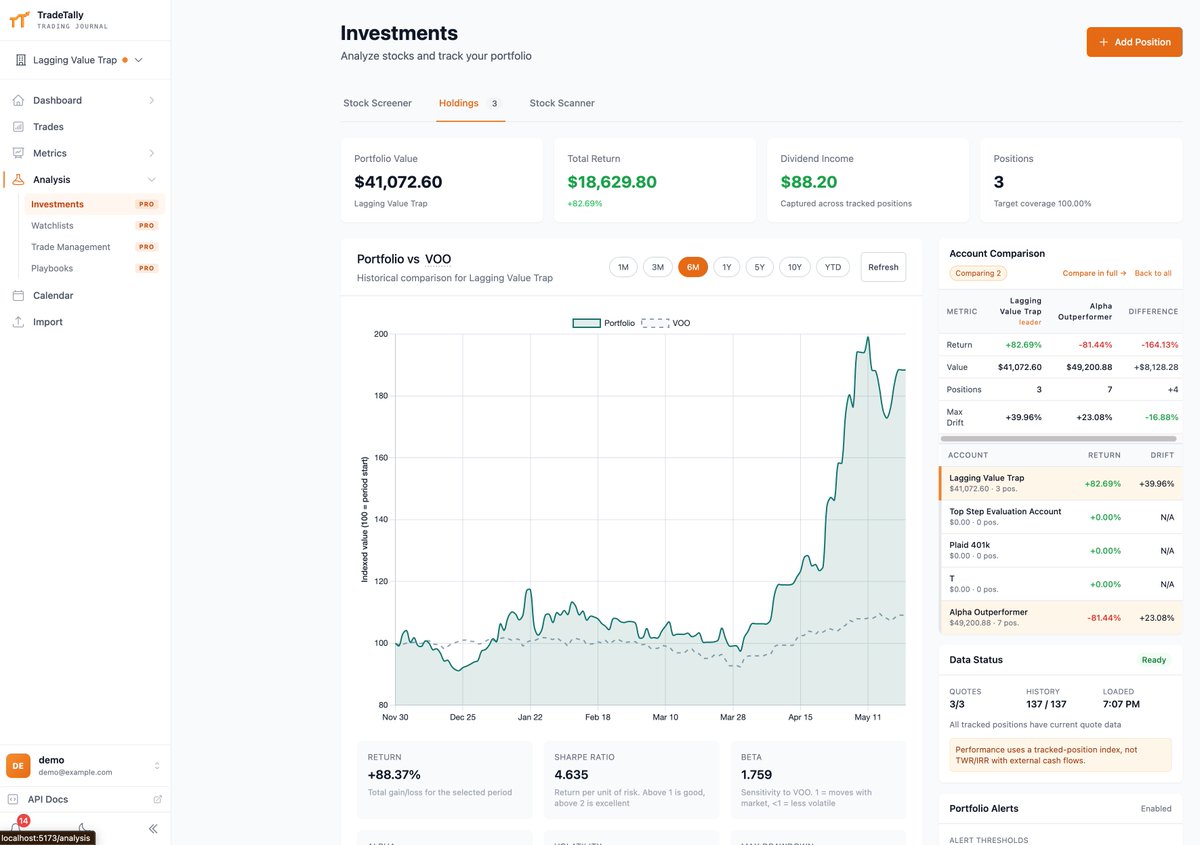Open API Docs external link icon
1200x845 pixels.
pos(157,799)
